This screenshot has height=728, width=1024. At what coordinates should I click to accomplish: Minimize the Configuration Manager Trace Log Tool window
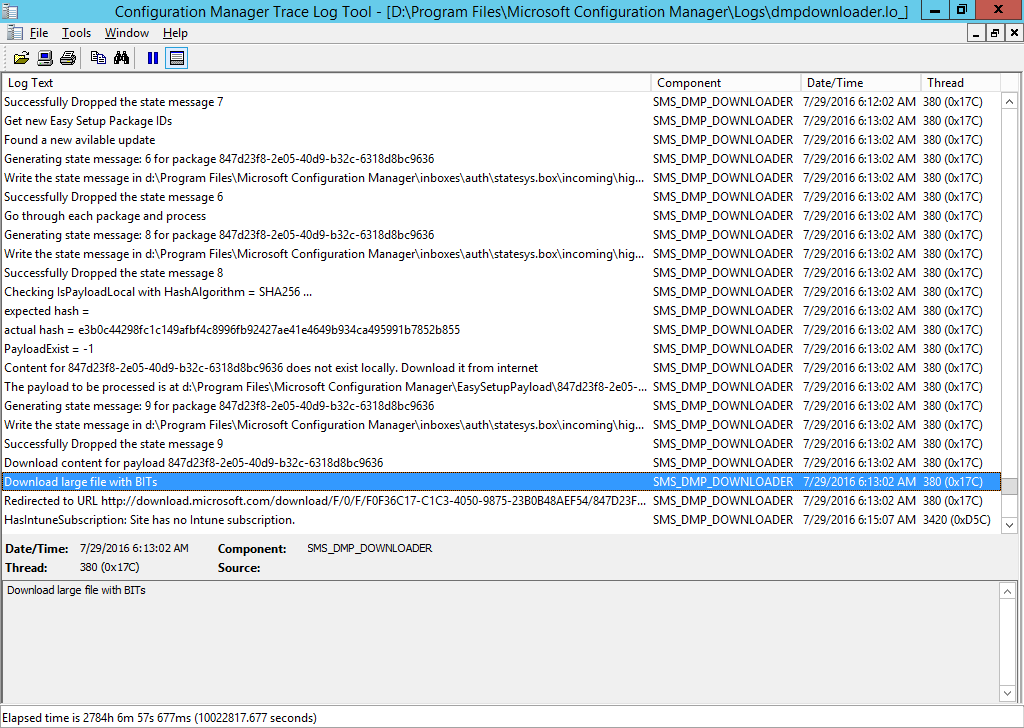(x=935, y=10)
